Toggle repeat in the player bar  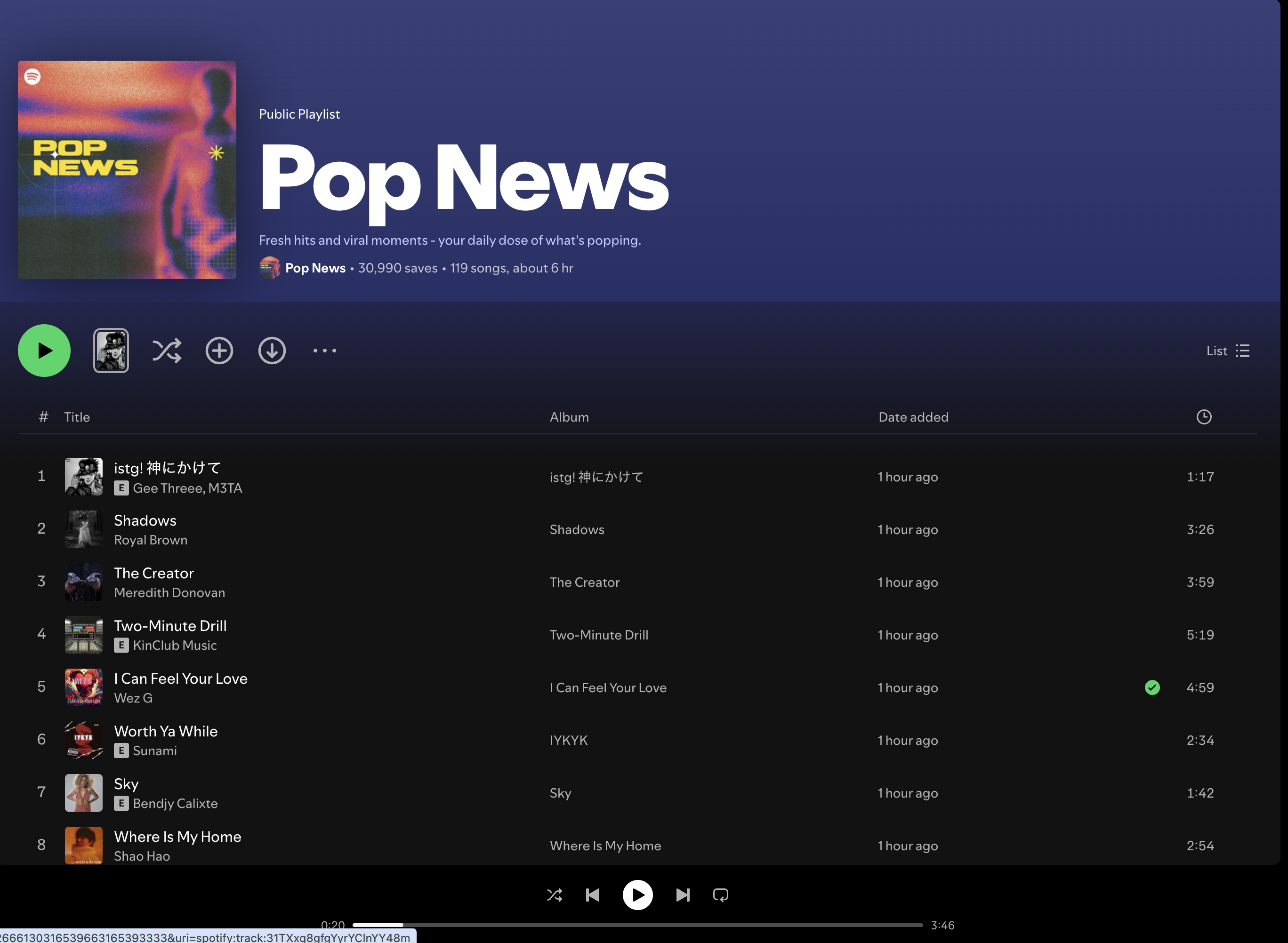coord(721,895)
